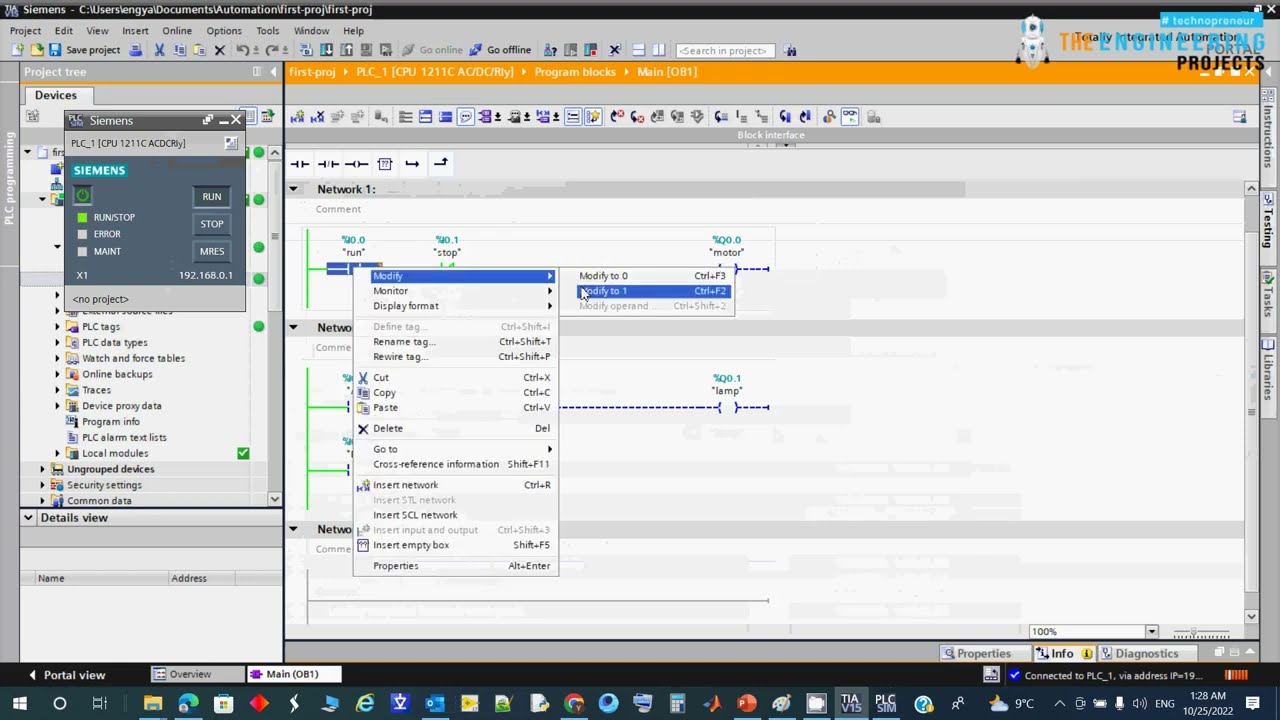Screen dimensions: 1280x720
Task: Click the close branch icon in favorites
Action: pos(440,163)
